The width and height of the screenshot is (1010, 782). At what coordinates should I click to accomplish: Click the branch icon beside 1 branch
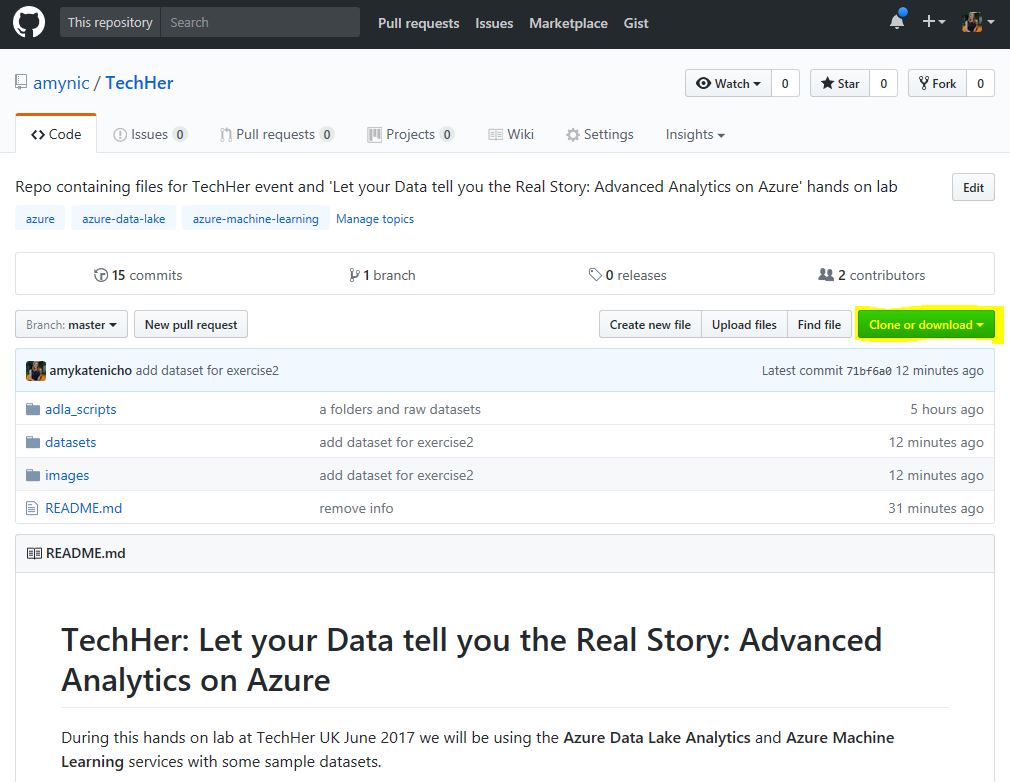(354, 275)
